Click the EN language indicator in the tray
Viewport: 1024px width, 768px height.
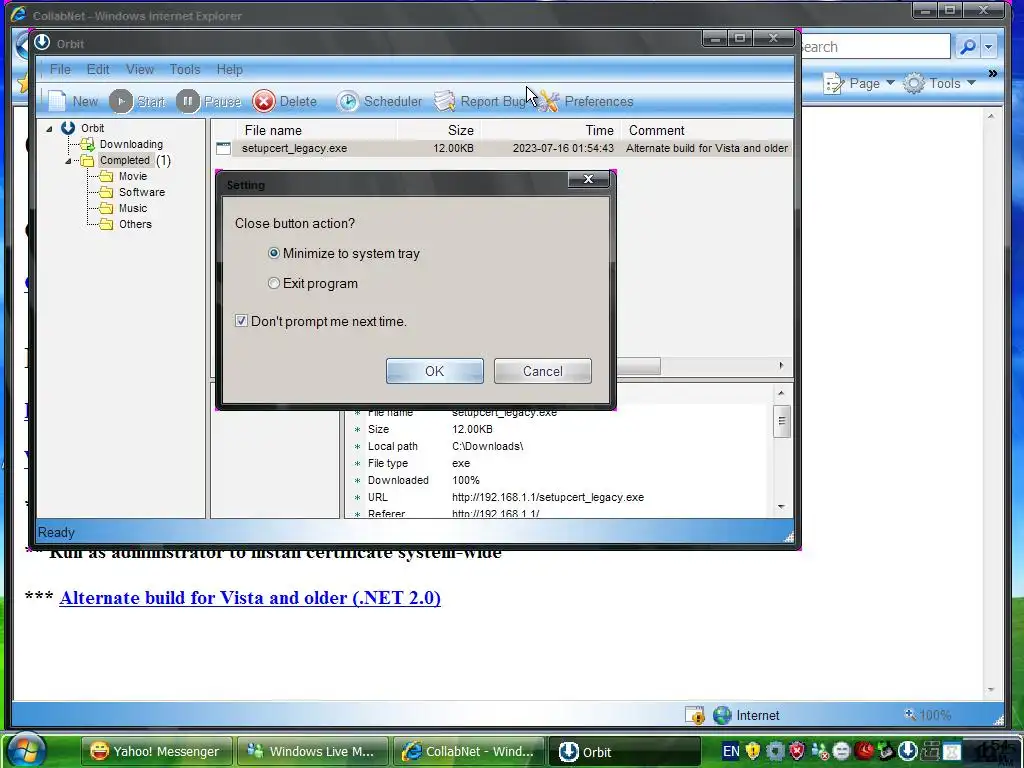(x=731, y=751)
